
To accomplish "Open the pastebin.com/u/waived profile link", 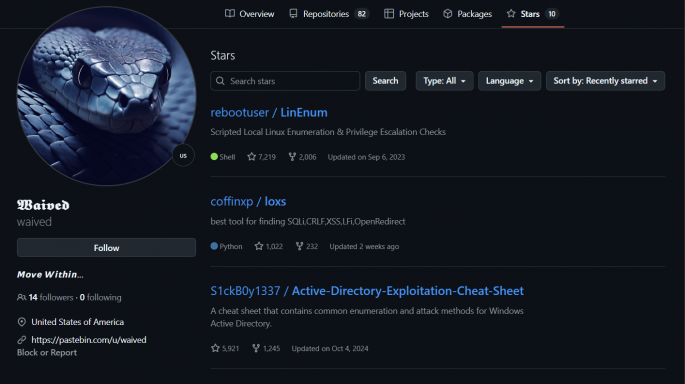I will point(89,339).
